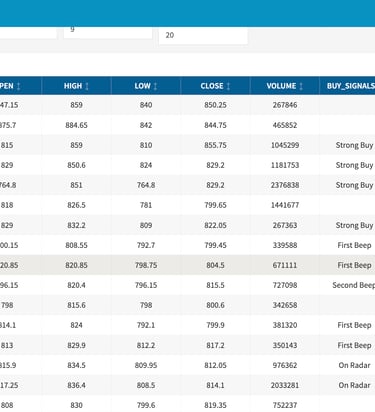The width and height of the screenshot is (375, 412).
Task: Select low value 764.8
Action: pyautogui.click(x=146, y=185)
